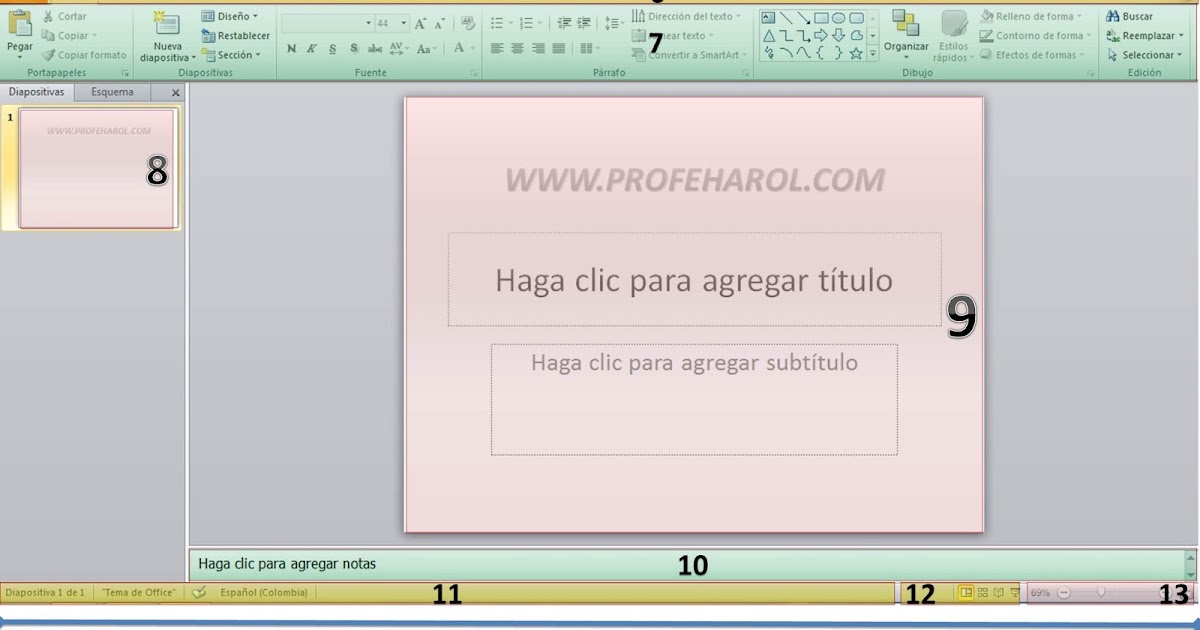The height and width of the screenshot is (630, 1200).
Task: Select the rounded rectangle shape
Action: pos(856,17)
